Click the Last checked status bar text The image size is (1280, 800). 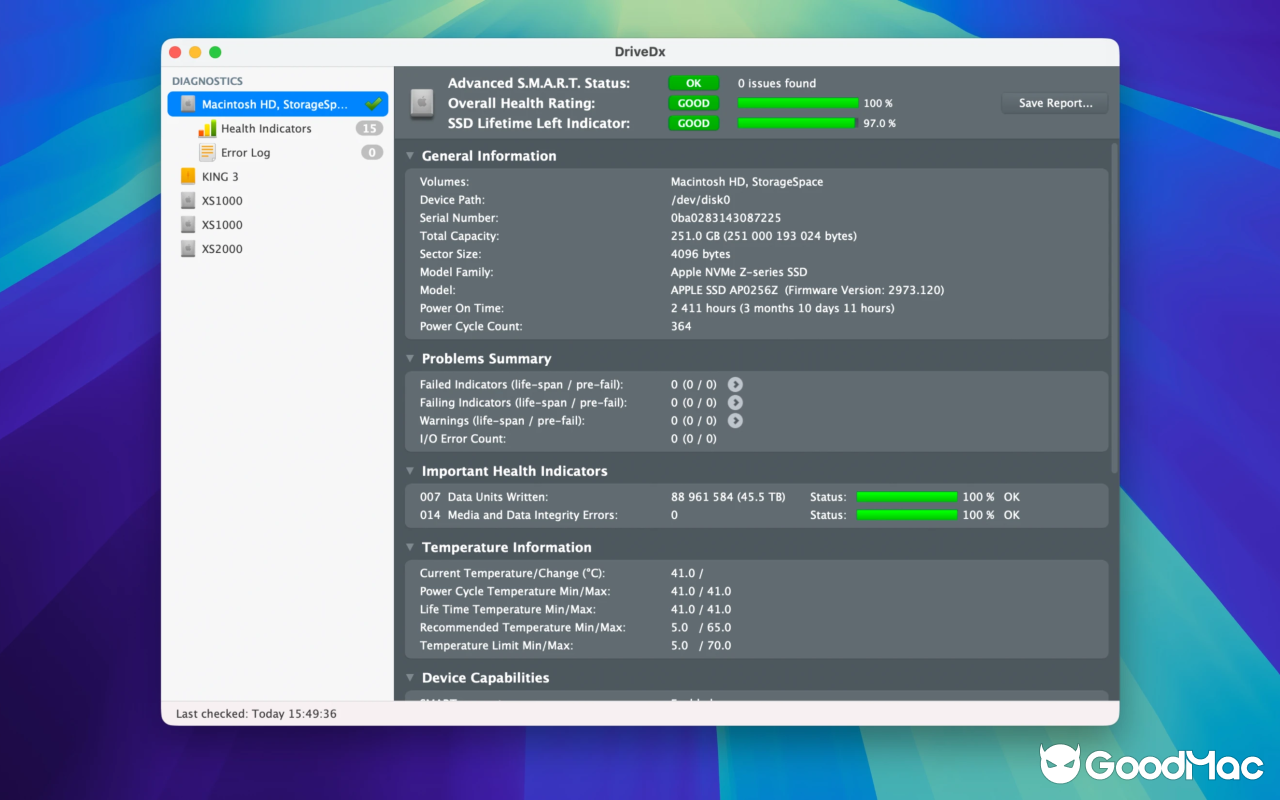tap(256, 714)
